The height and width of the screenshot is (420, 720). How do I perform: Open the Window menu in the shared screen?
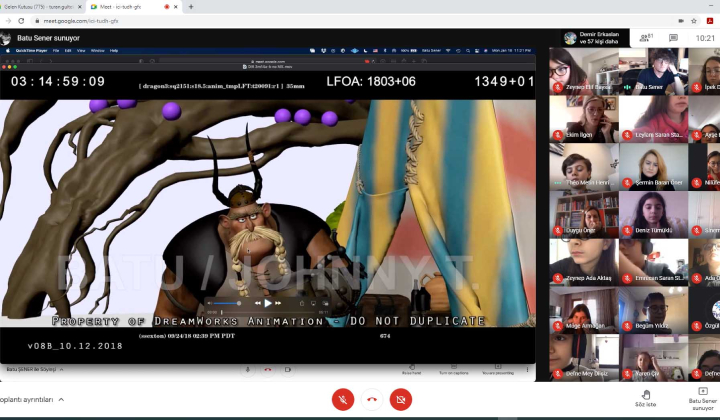[x=97, y=50]
